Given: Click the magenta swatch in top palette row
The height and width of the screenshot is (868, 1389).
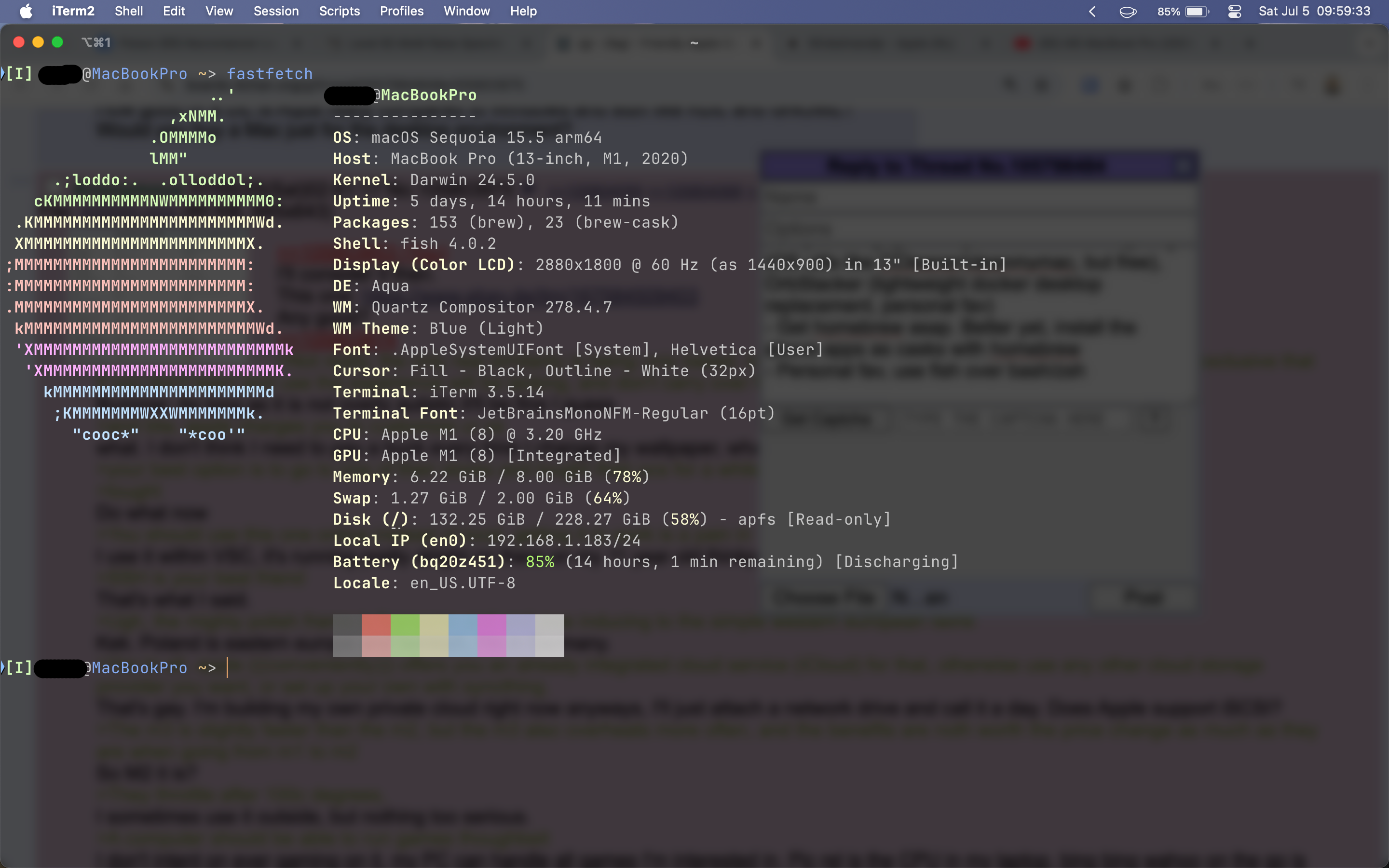Looking at the screenshot, I should click(x=492, y=624).
